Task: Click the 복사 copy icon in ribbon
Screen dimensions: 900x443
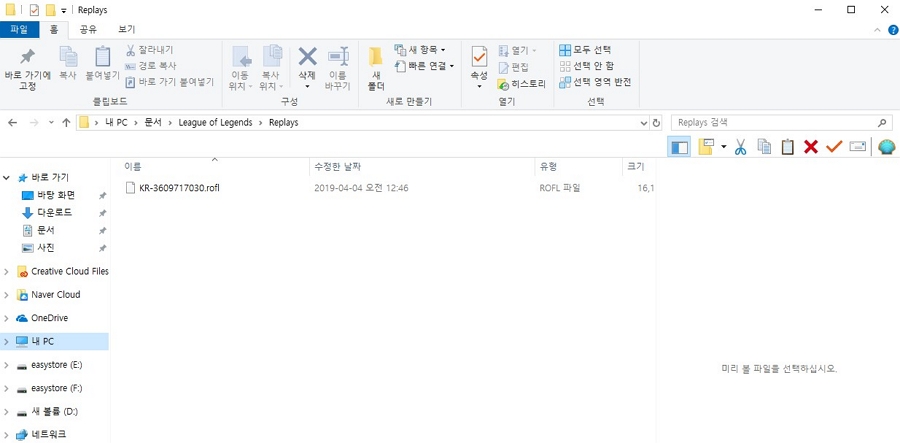Action: click(x=68, y=56)
